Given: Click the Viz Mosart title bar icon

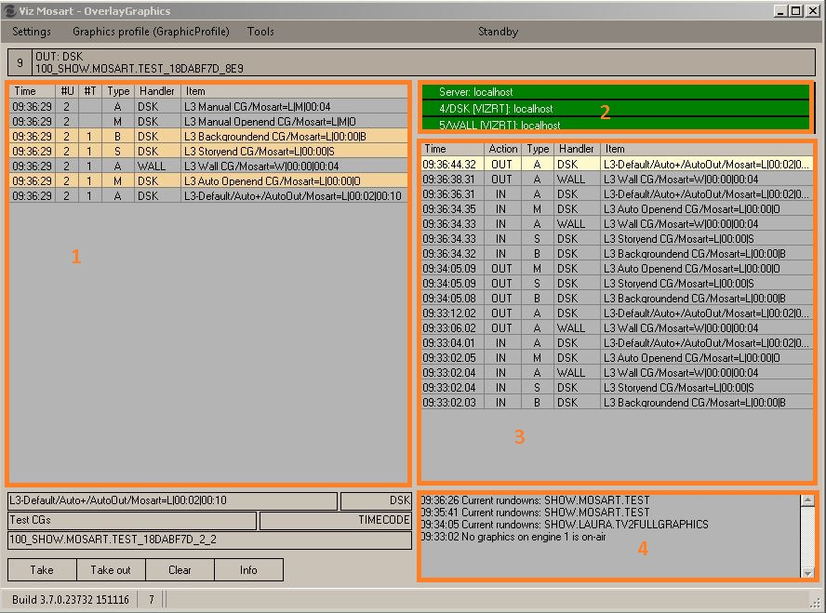Looking at the screenshot, I should 9,10.
